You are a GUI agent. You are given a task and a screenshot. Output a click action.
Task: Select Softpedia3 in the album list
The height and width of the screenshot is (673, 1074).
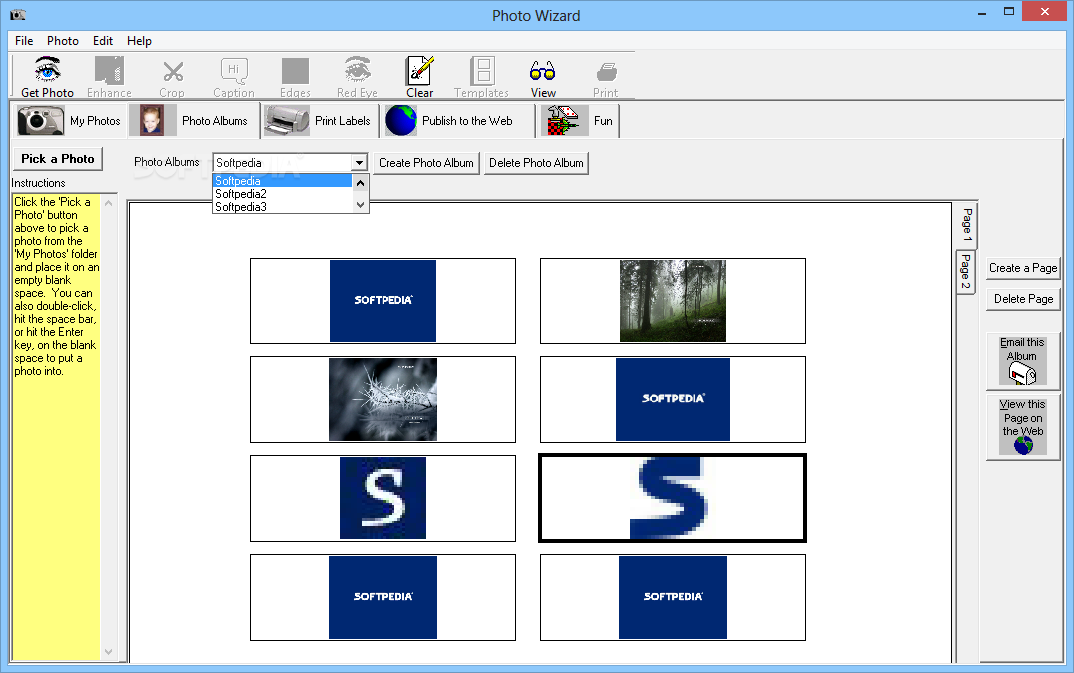[282, 207]
